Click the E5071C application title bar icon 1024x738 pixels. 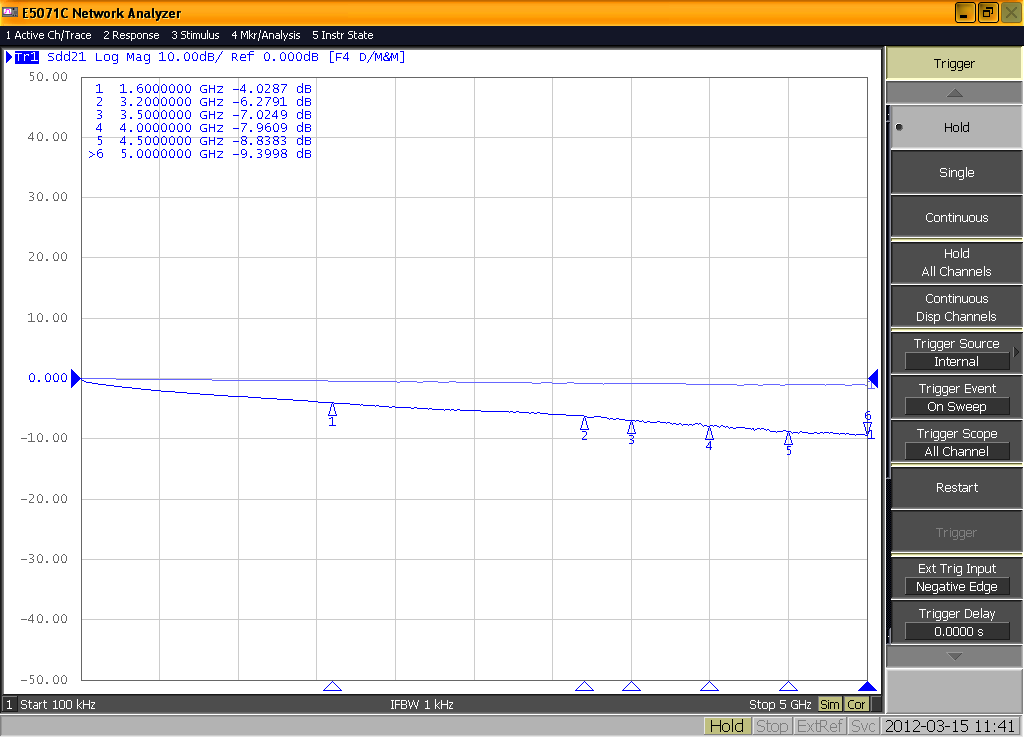10,13
